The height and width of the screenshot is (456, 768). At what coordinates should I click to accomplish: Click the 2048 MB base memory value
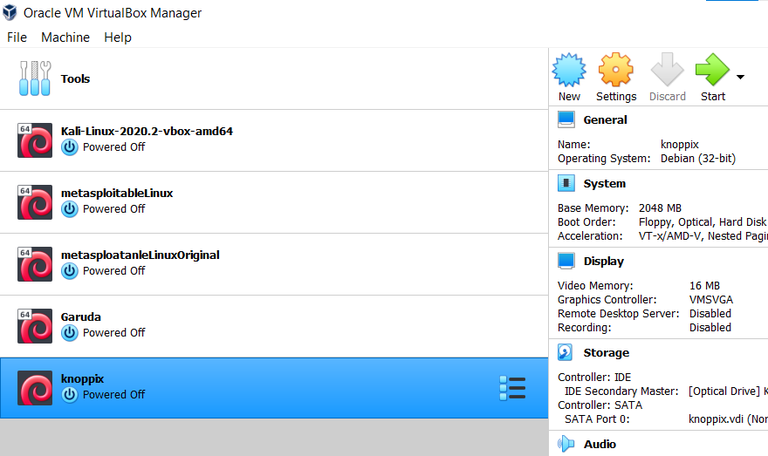660,208
